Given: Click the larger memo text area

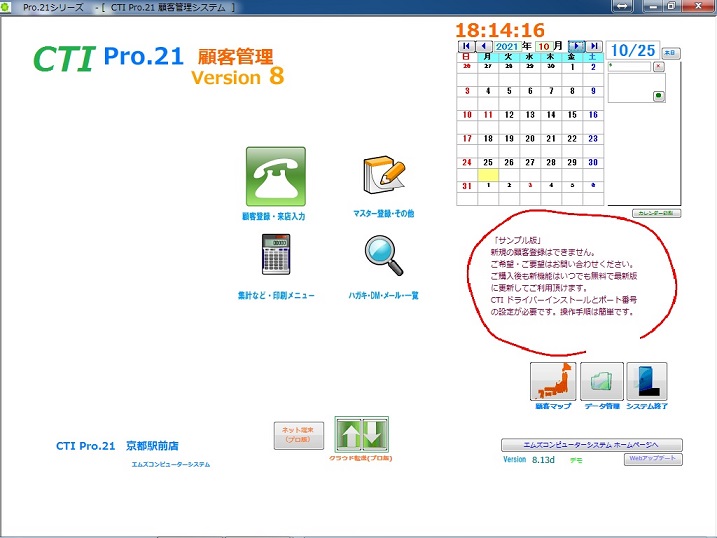Looking at the screenshot, I should [636, 88].
